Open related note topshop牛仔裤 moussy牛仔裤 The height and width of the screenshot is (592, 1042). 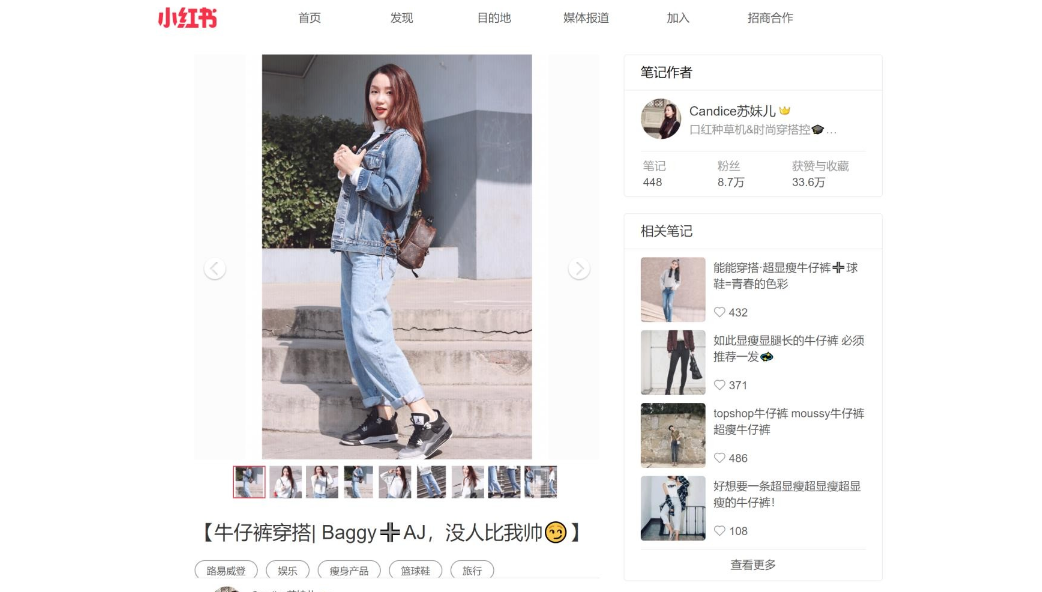788,421
